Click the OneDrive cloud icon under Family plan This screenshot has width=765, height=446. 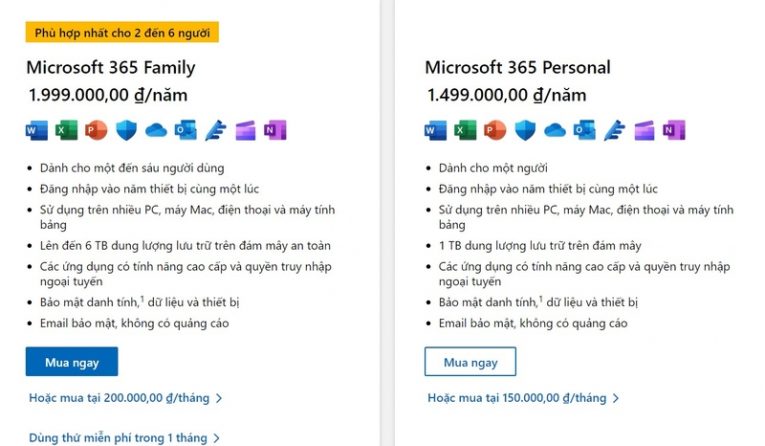[x=156, y=130]
